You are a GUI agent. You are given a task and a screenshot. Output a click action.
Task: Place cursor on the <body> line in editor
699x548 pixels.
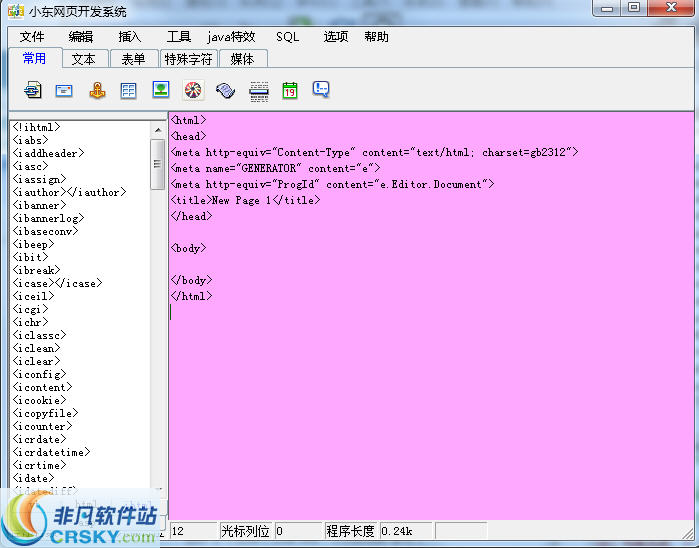click(x=189, y=248)
